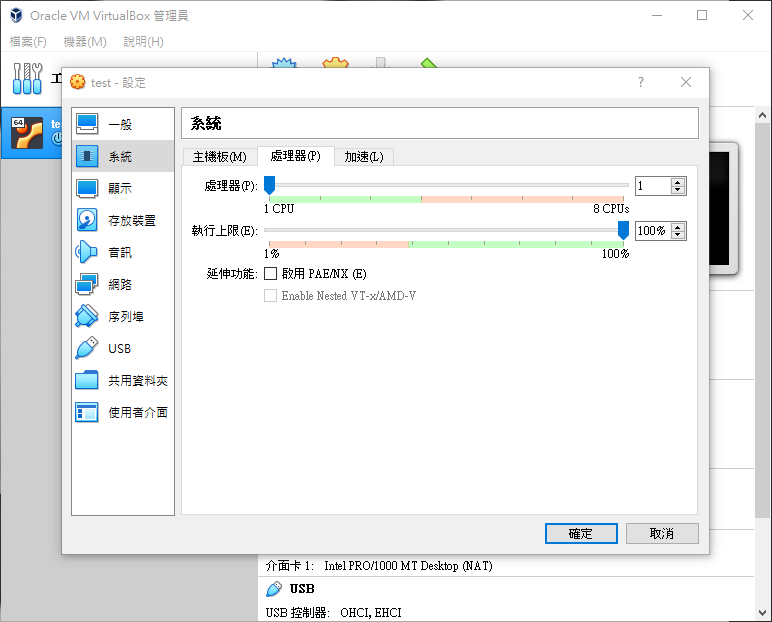Click the execution cap 100% input field
This screenshot has width=772, height=622.
653,230
